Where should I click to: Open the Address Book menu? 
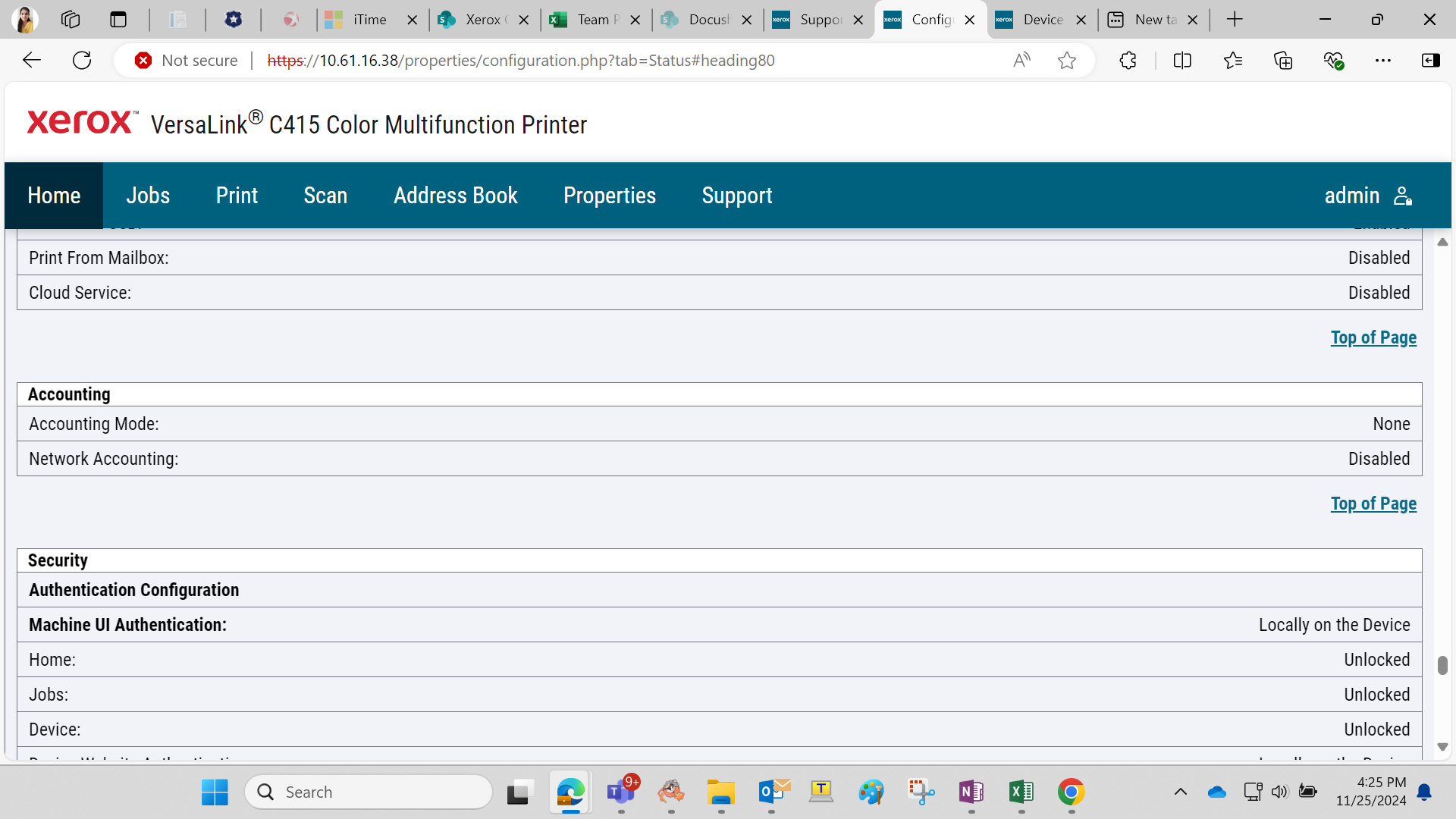click(x=456, y=196)
